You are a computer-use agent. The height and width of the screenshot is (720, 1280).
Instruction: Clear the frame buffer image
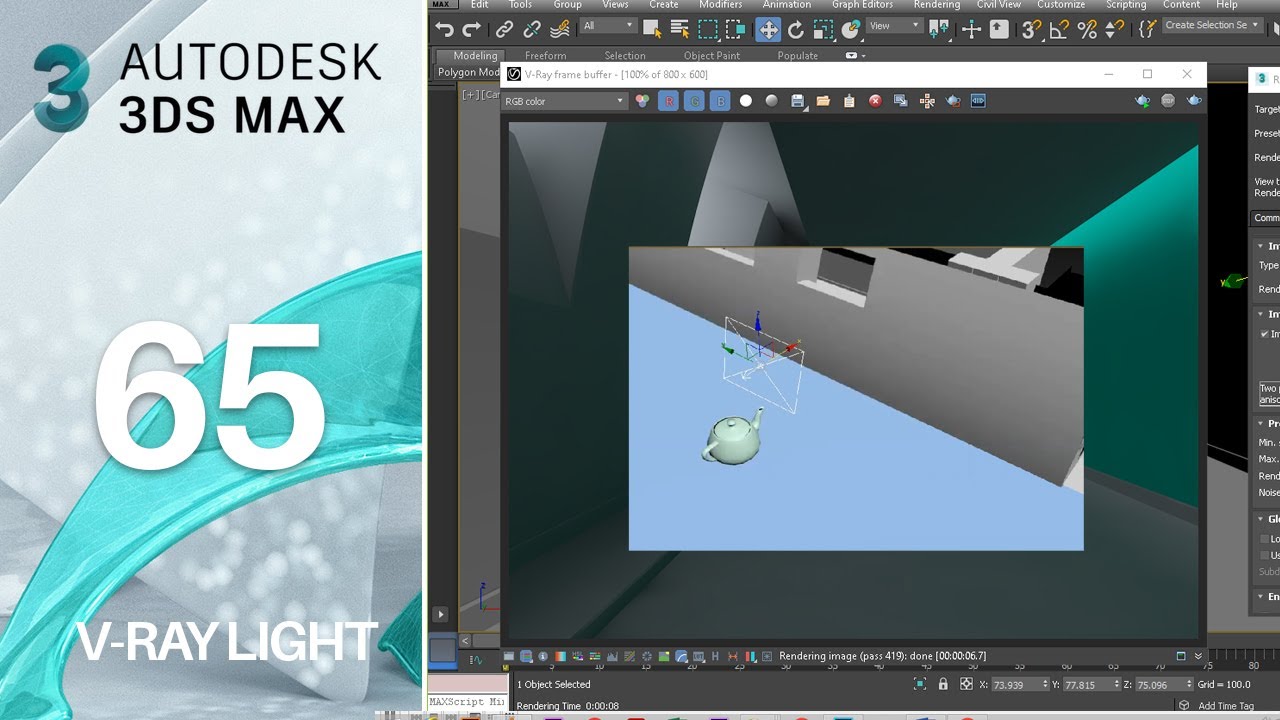(x=875, y=101)
